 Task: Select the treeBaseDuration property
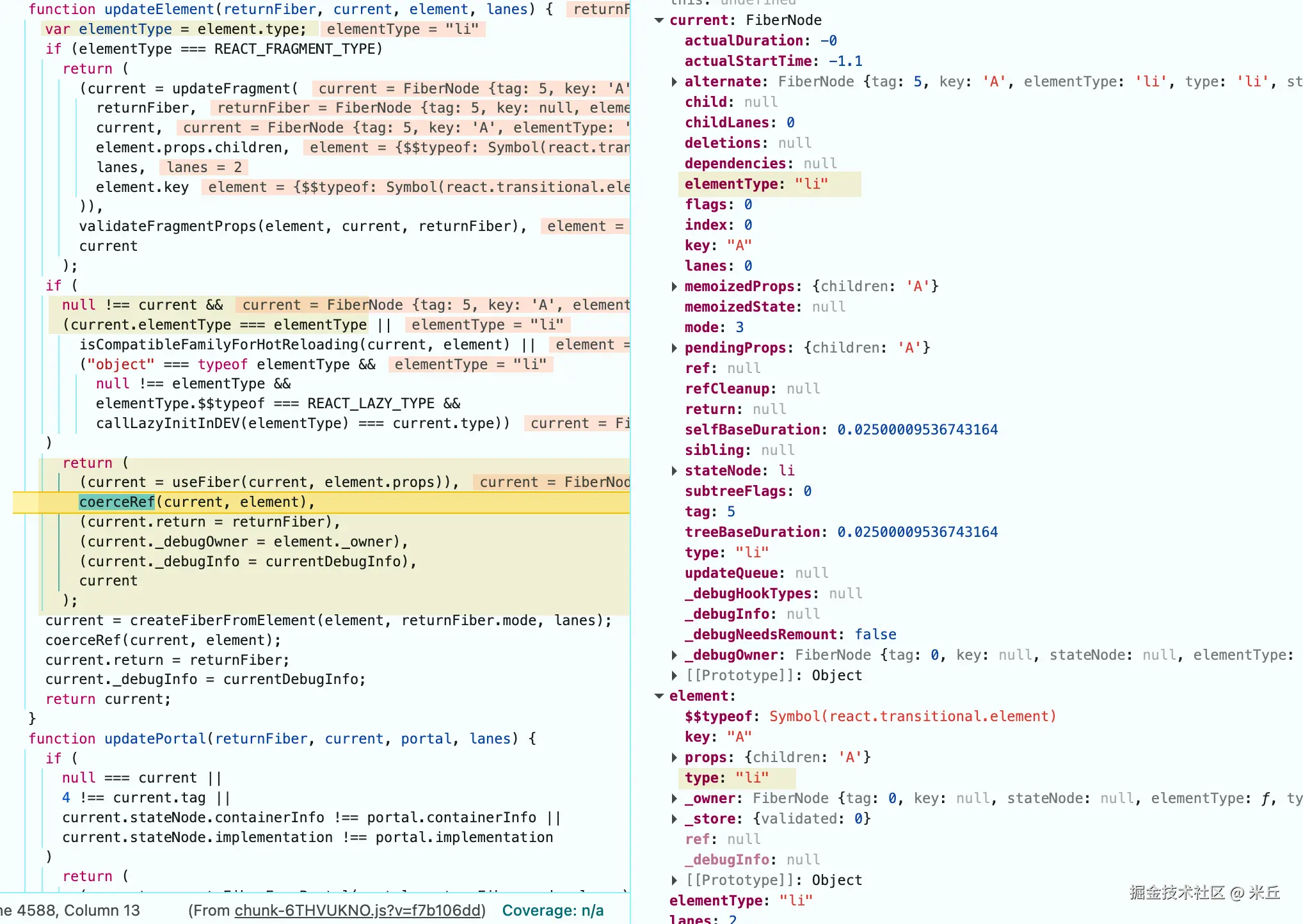[x=841, y=532]
